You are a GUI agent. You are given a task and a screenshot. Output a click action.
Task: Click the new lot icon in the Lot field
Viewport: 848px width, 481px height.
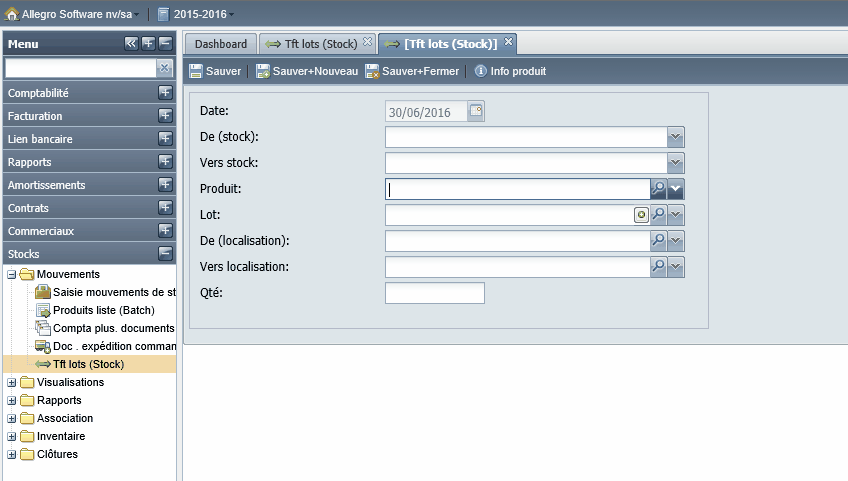tap(641, 215)
